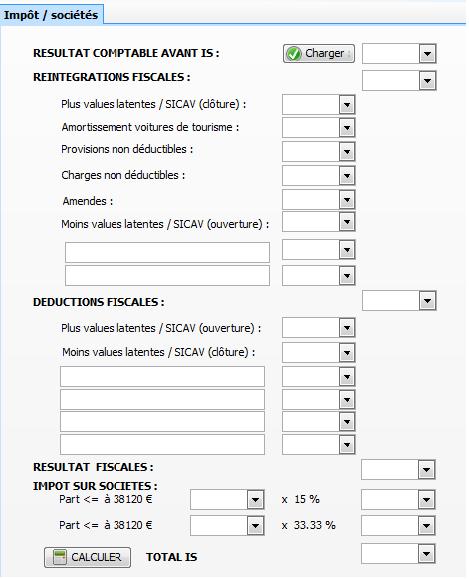
Task: Click the CALCULER button
Action: coord(87,557)
